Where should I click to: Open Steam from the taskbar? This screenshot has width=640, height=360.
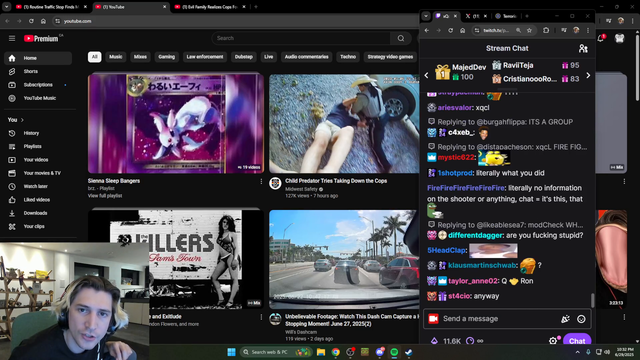pyautogui.click(x=409, y=352)
